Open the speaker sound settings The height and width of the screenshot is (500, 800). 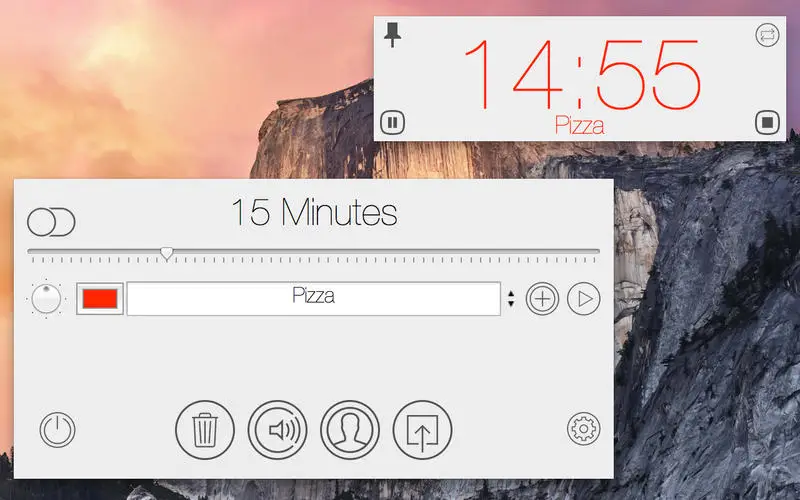[277, 430]
